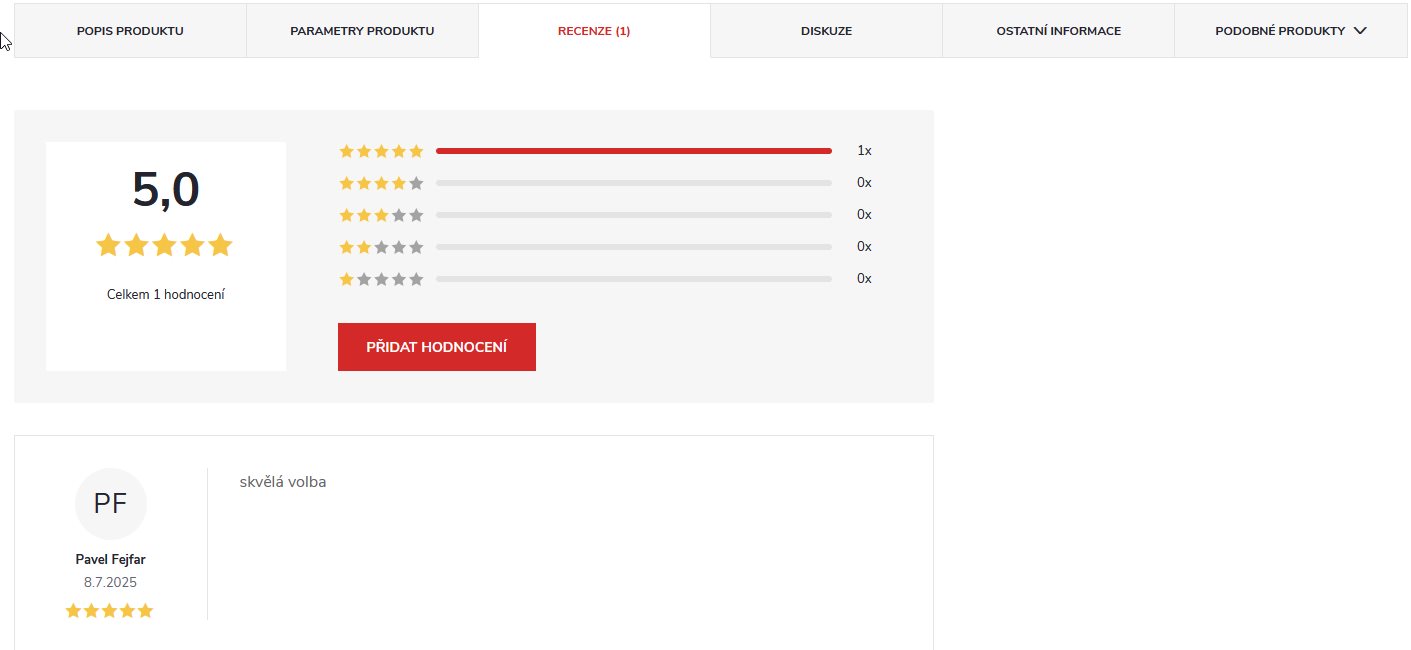
Task: Click the PF avatar circle
Action: tap(110, 503)
